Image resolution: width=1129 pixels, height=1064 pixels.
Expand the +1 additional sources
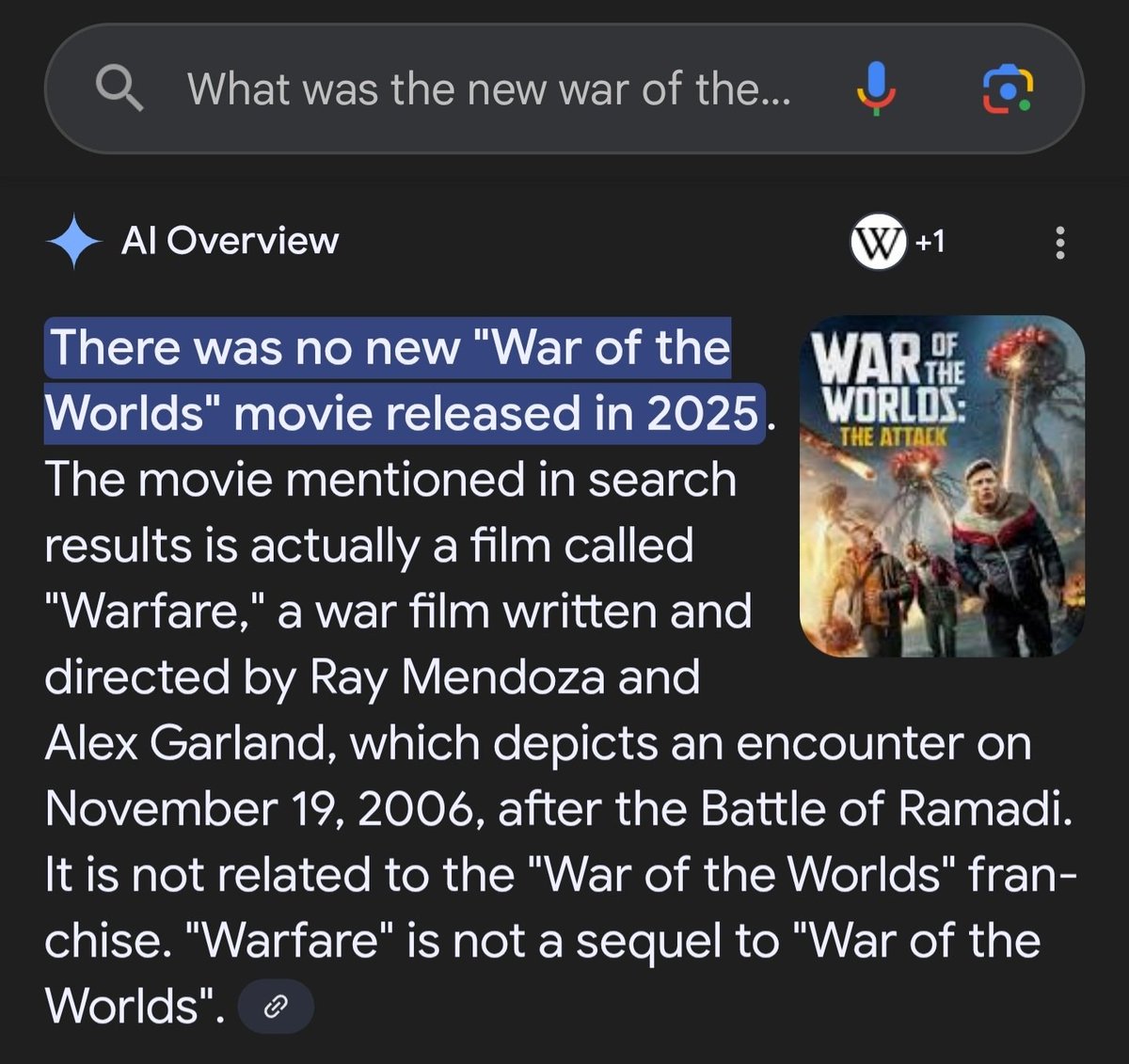[930, 242]
